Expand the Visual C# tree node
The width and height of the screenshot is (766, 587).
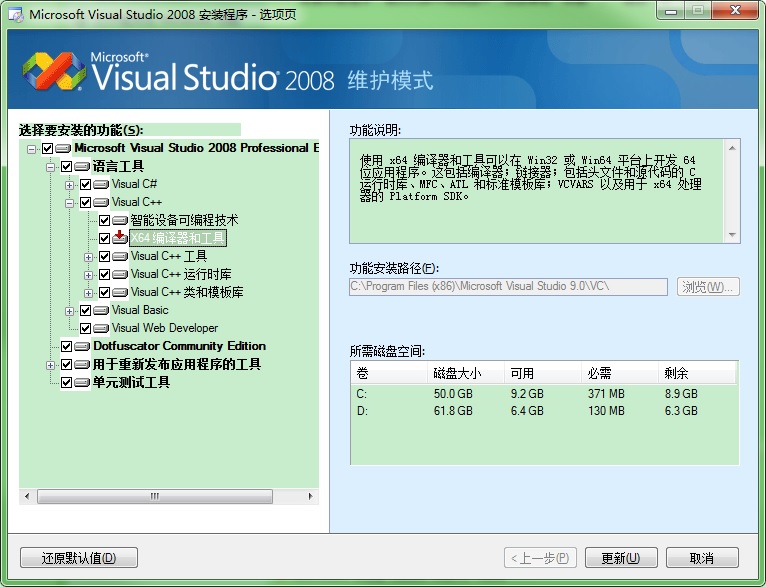coord(69,185)
